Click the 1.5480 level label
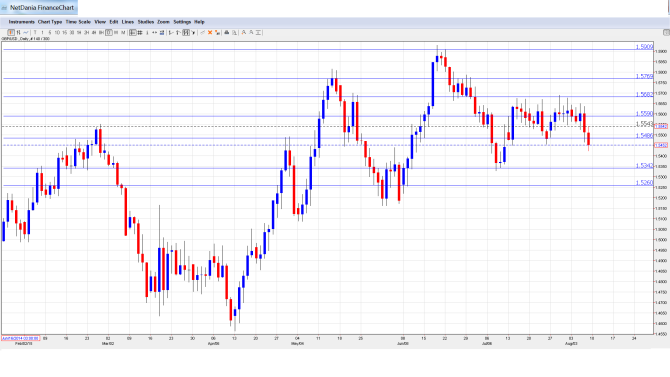 tap(644, 135)
